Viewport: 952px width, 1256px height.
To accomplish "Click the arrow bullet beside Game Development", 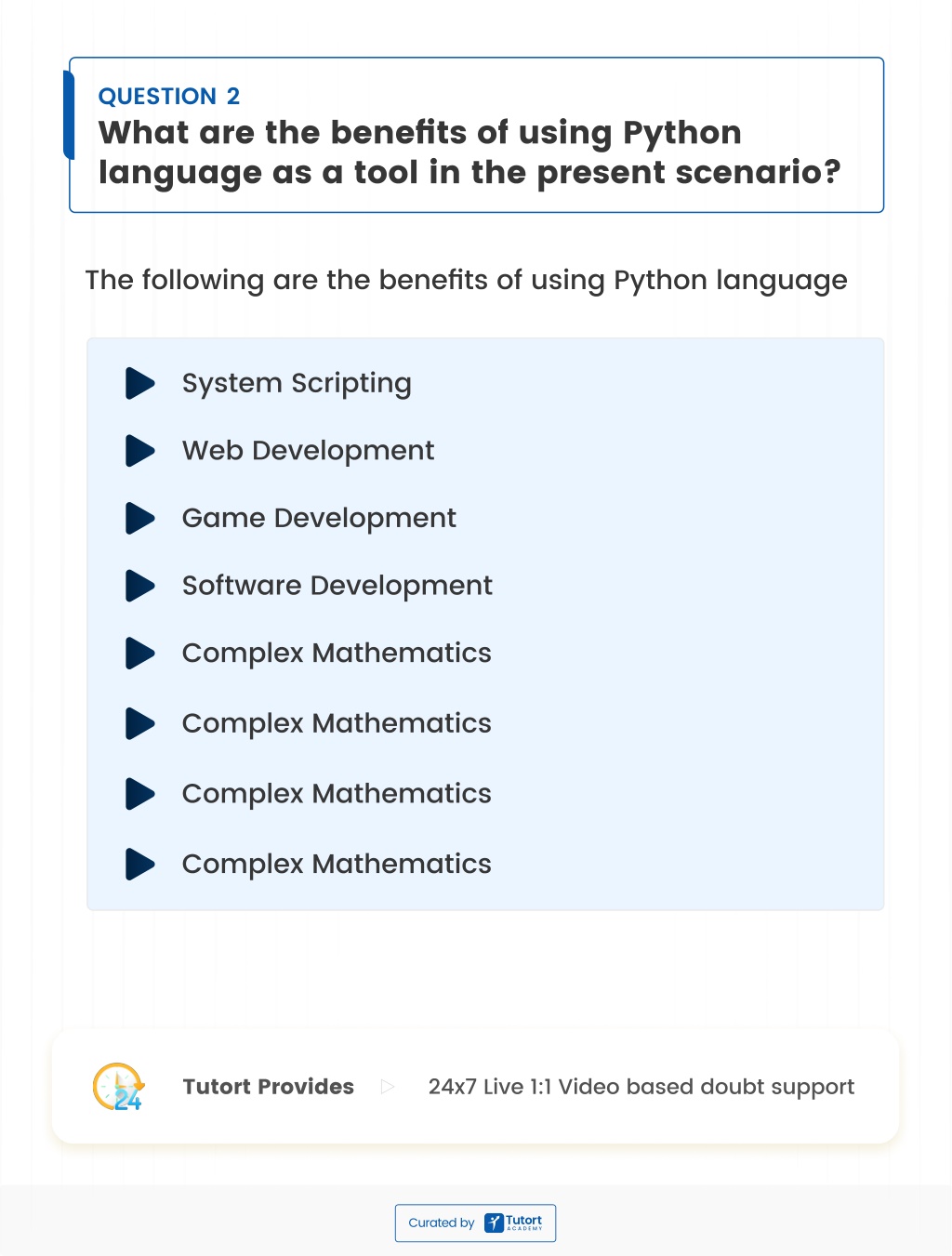I will point(139,518).
